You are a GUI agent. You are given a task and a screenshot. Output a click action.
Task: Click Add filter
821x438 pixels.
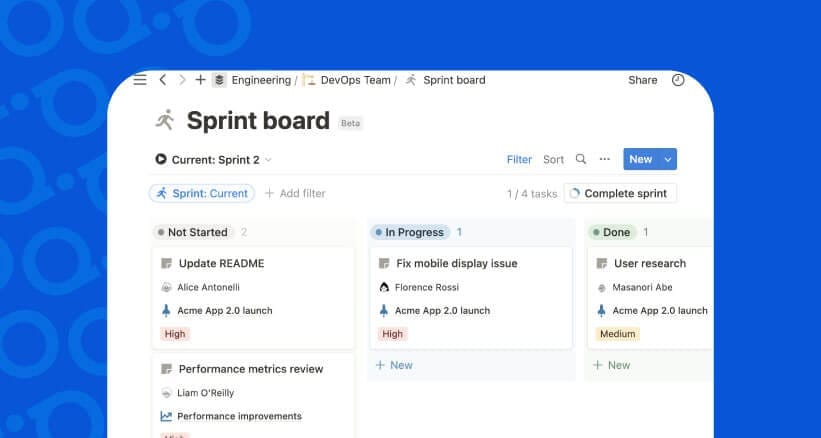(295, 193)
